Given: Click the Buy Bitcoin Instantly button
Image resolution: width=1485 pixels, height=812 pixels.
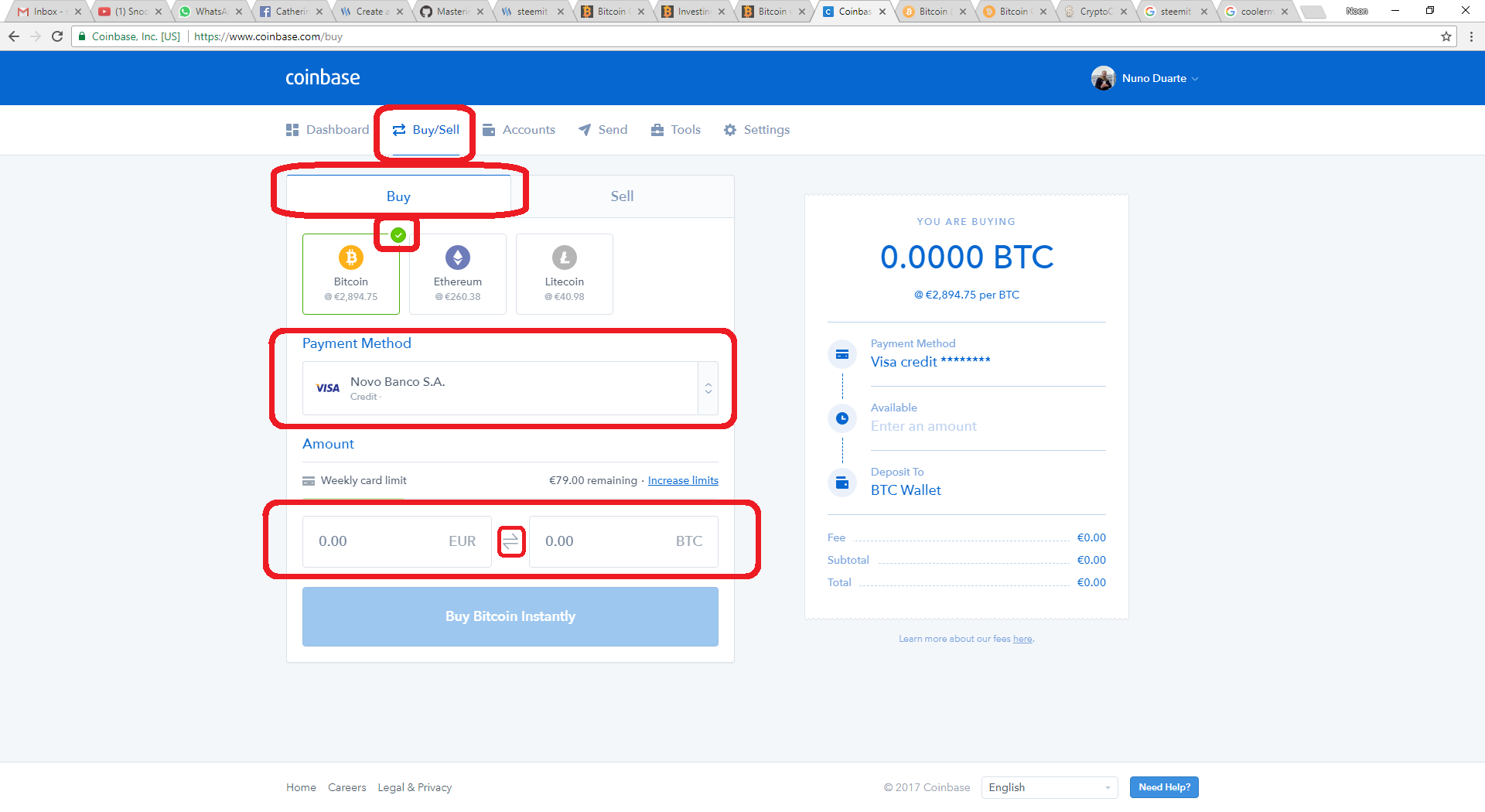Looking at the screenshot, I should click(x=510, y=616).
